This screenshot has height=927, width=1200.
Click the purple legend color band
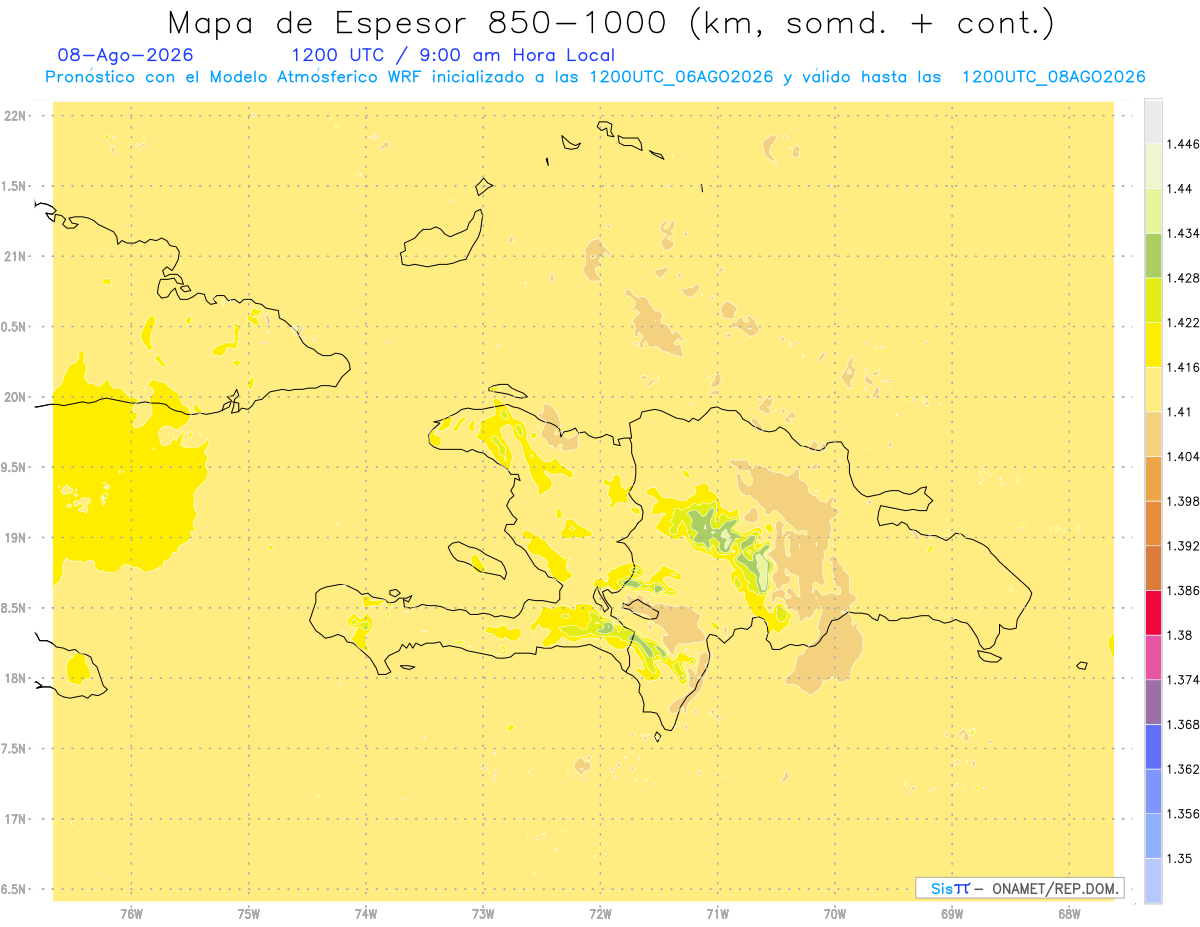pos(1153,702)
